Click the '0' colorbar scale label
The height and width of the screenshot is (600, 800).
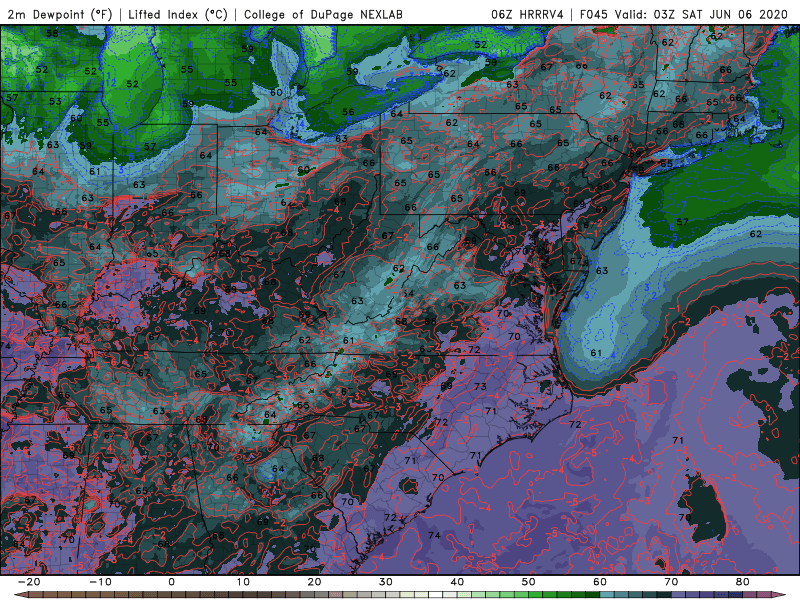171,582
